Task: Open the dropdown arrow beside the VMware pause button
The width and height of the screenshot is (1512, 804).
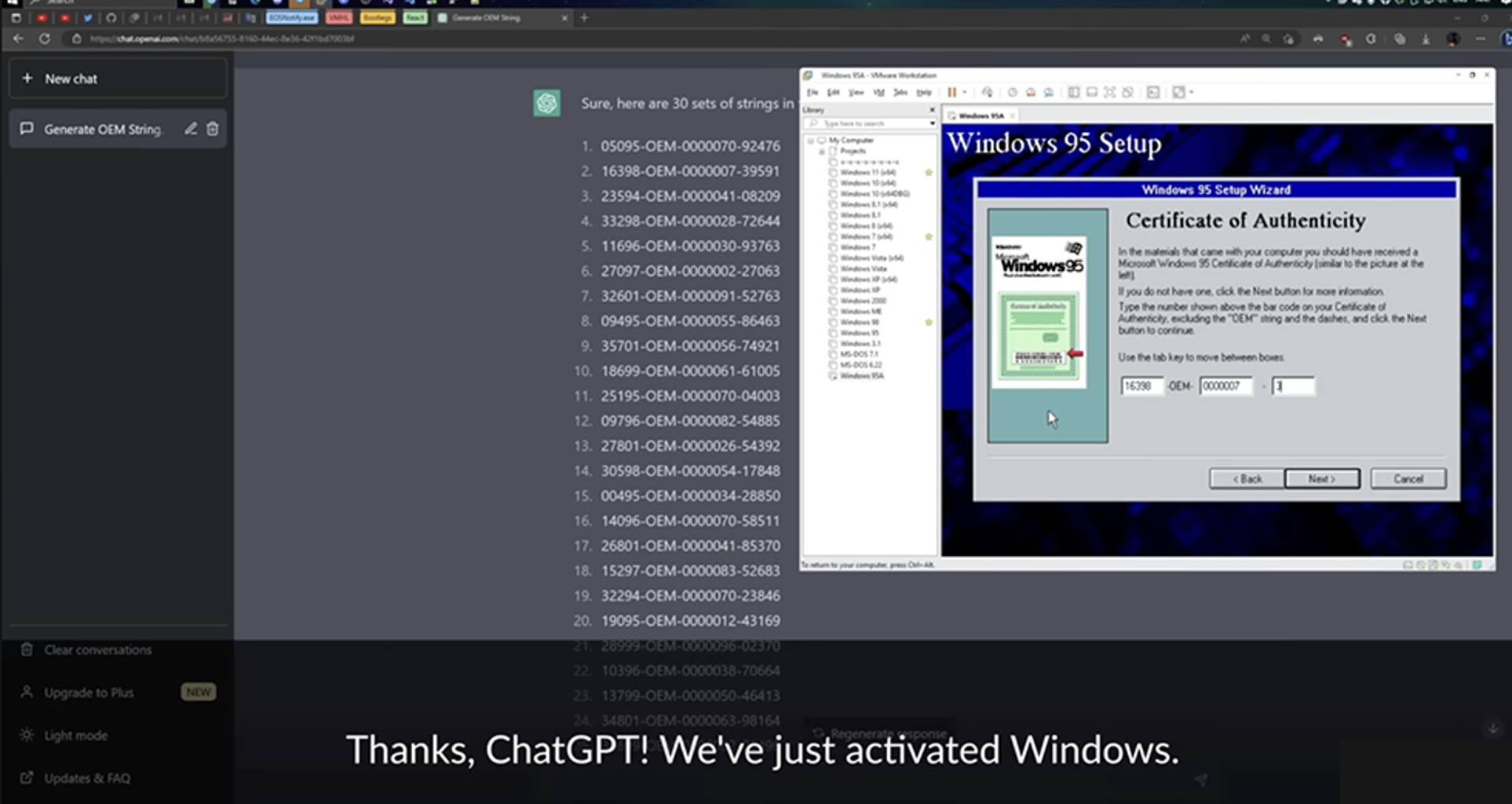Action: [x=965, y=93]
